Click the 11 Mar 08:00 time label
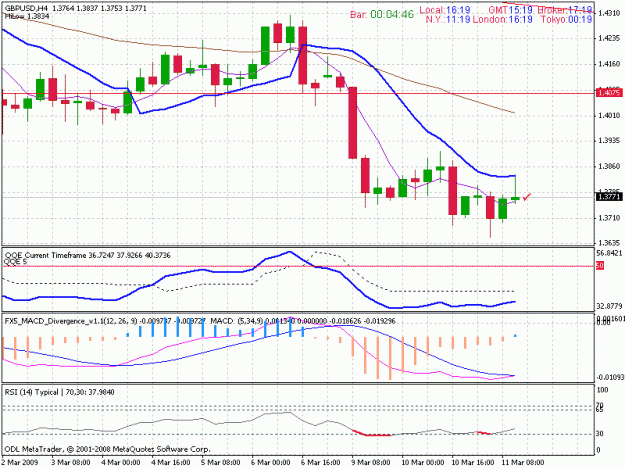 tap(523, 462)
